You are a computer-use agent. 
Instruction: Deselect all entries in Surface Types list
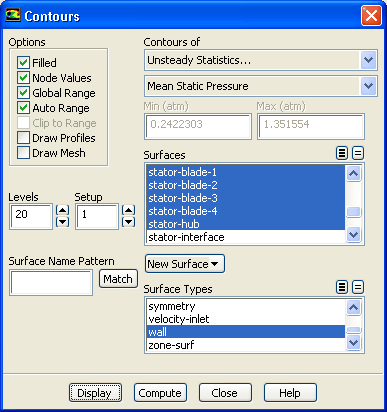358,287
